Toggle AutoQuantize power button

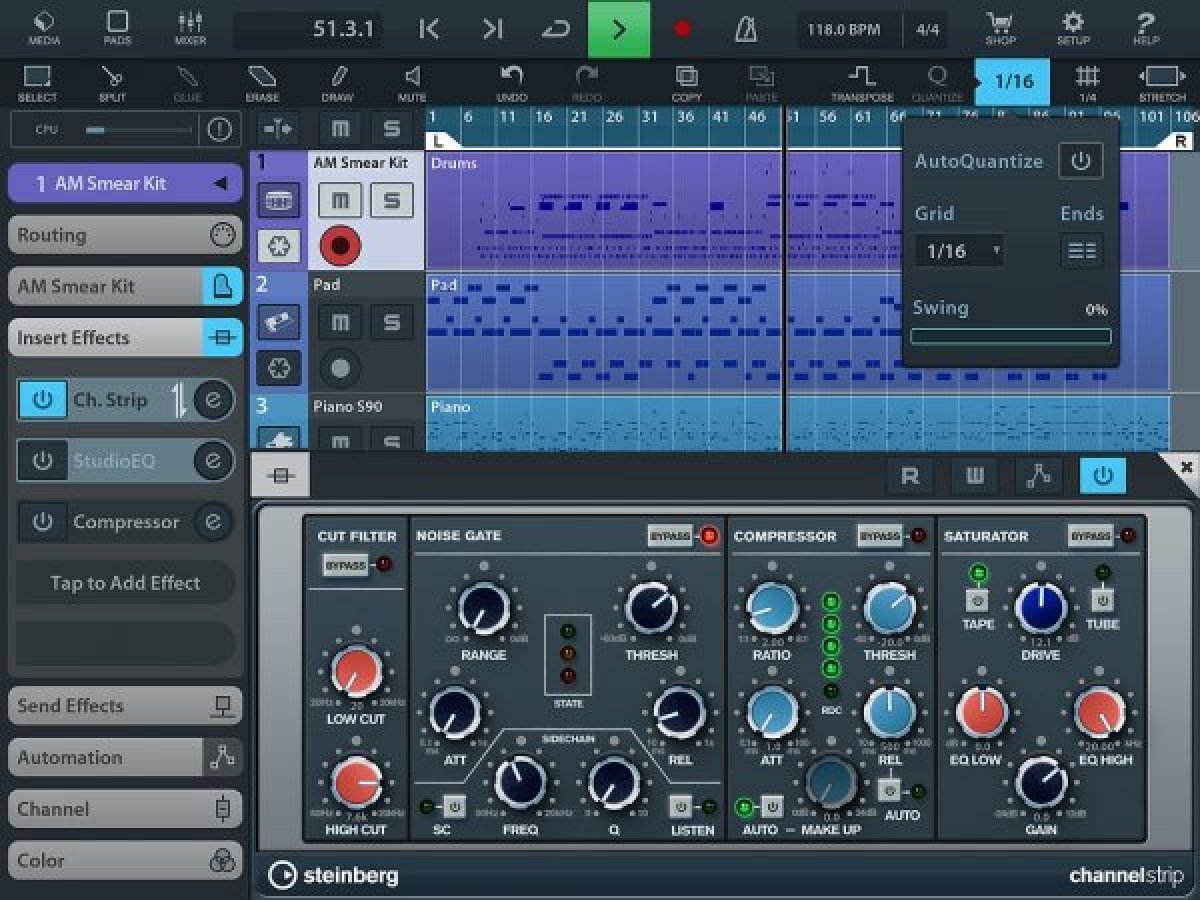point(1080,161)
